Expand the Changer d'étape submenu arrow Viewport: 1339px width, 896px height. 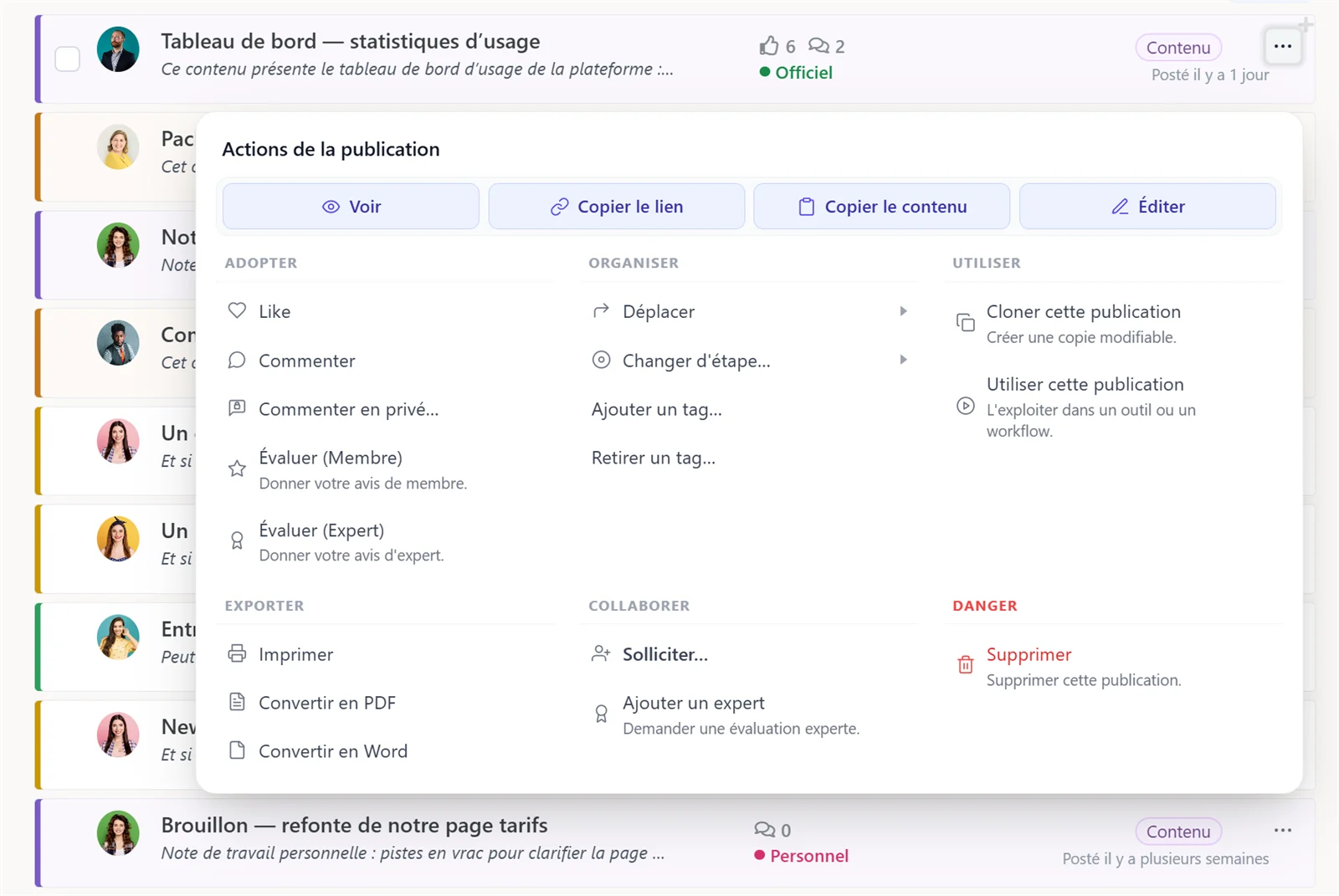903,360
